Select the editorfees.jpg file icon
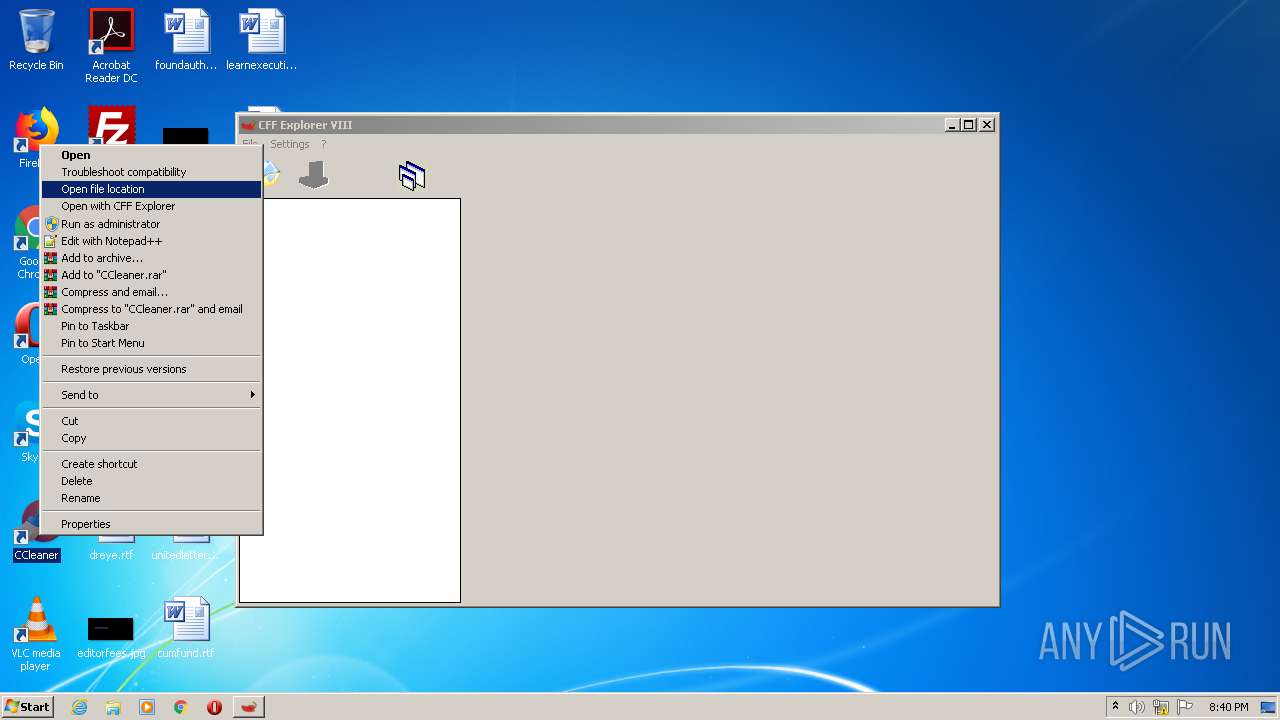 coord(111,636)
